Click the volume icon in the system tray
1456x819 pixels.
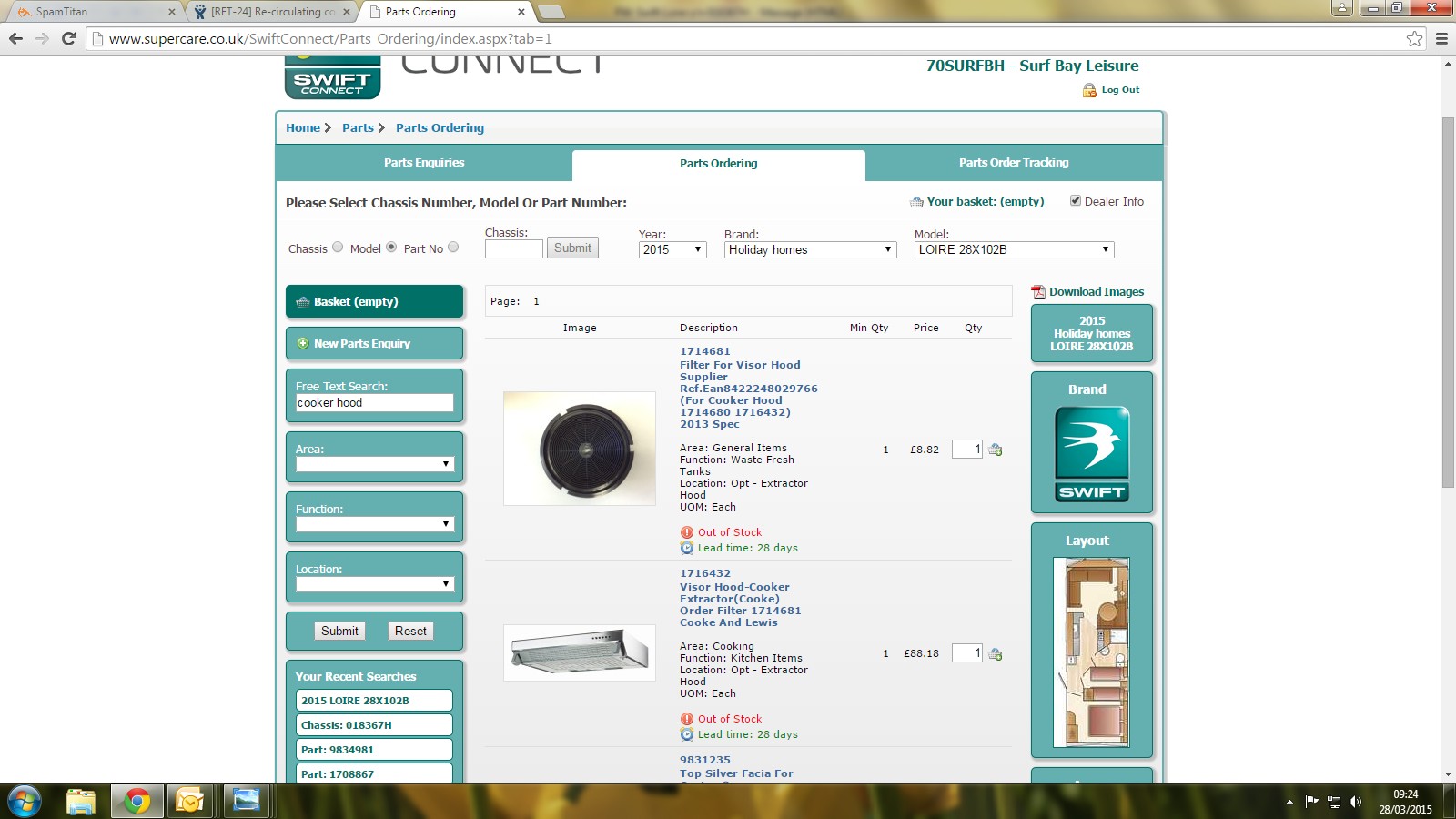1355,802
